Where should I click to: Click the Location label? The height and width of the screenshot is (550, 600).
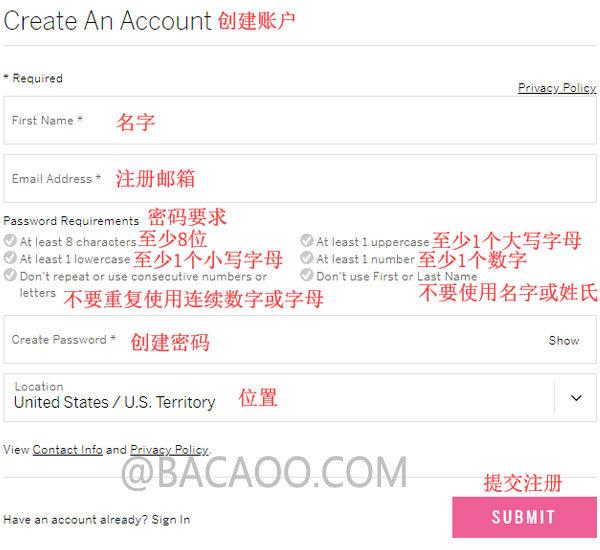coord(39,387)
